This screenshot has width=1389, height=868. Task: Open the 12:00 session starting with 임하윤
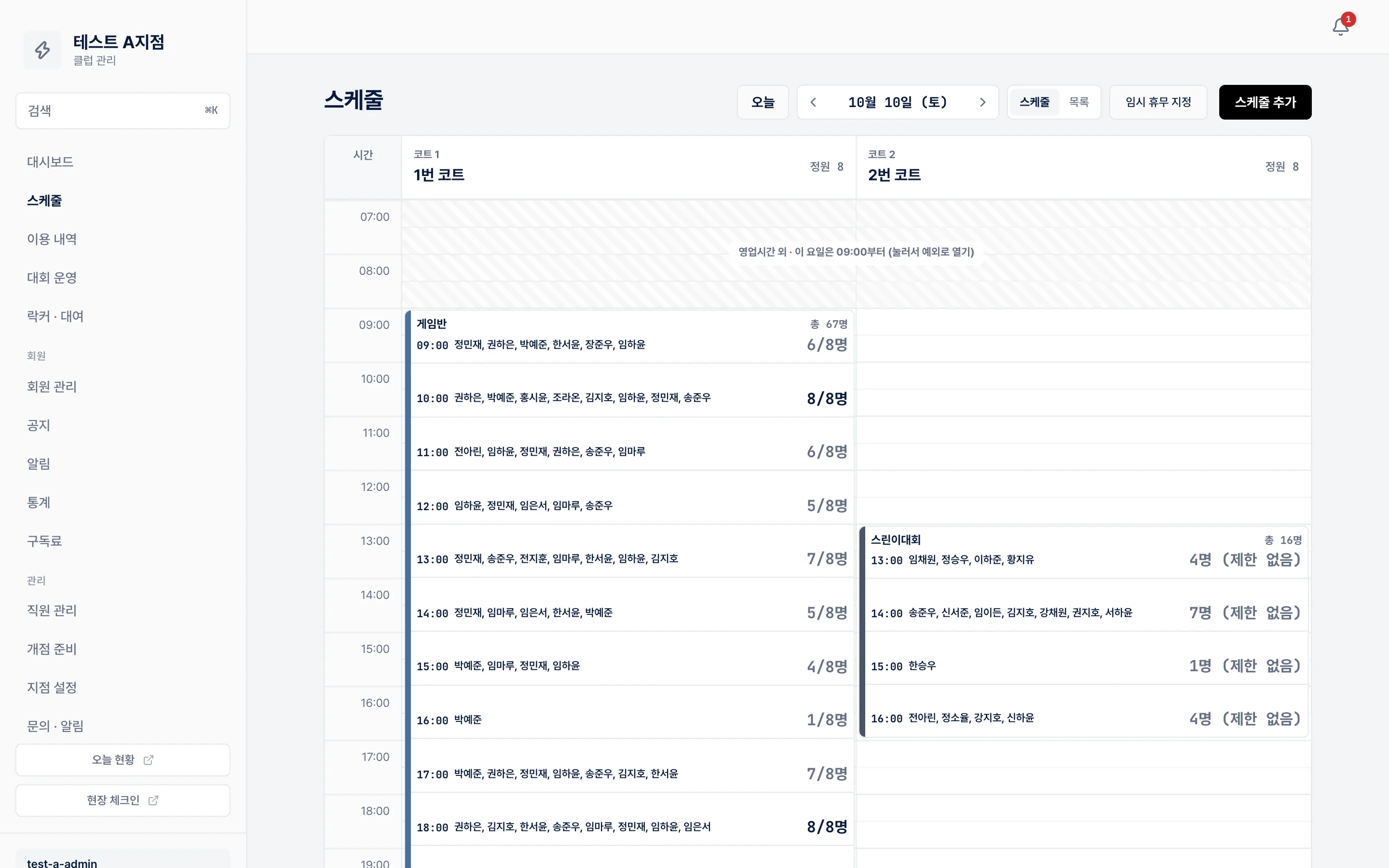click(632, 498)
